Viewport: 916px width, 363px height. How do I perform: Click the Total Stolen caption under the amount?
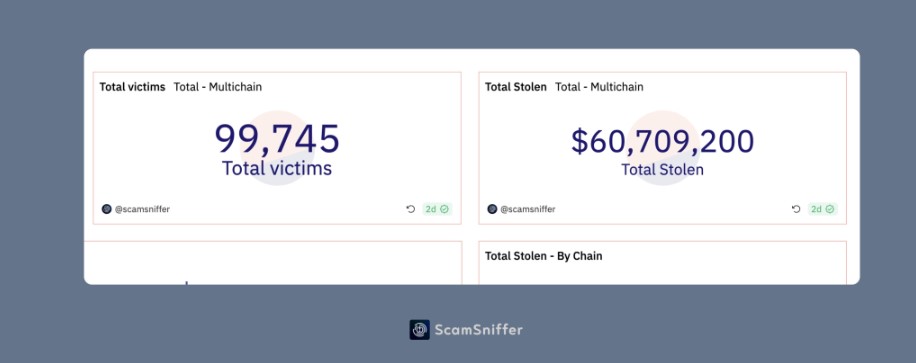click(x=662, y=170)
